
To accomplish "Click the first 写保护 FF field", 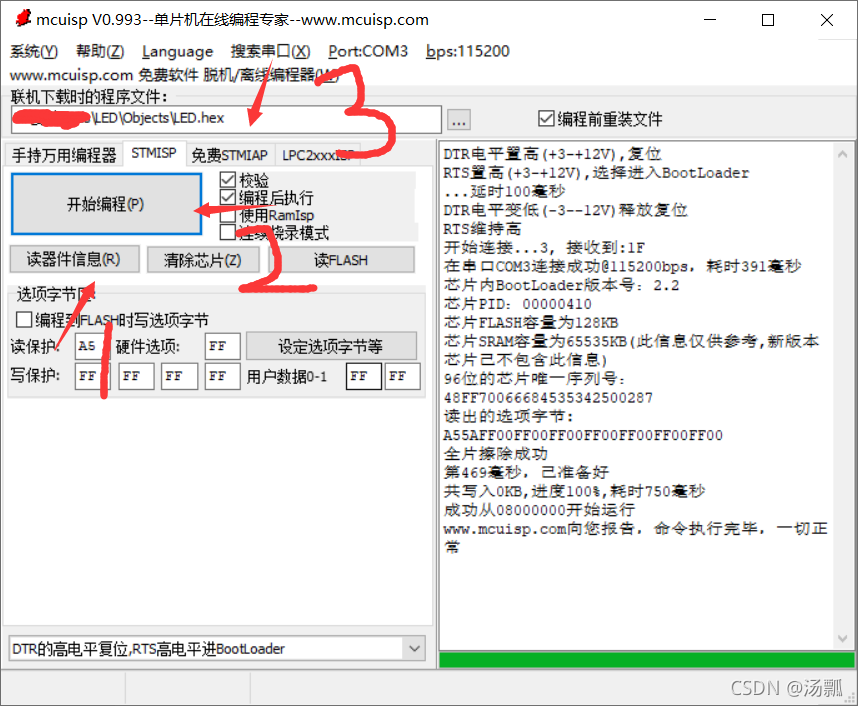I will pos(92,377).
